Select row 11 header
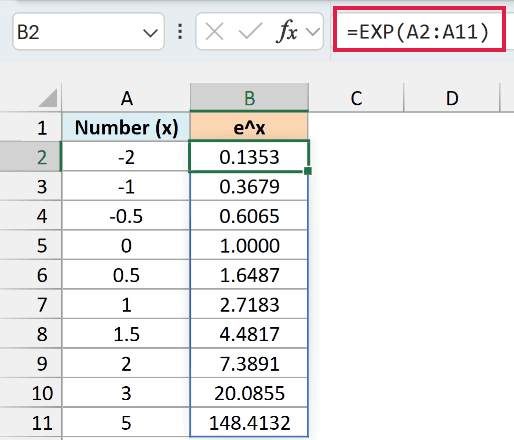The image size is (514, 440). click(31, 422)
